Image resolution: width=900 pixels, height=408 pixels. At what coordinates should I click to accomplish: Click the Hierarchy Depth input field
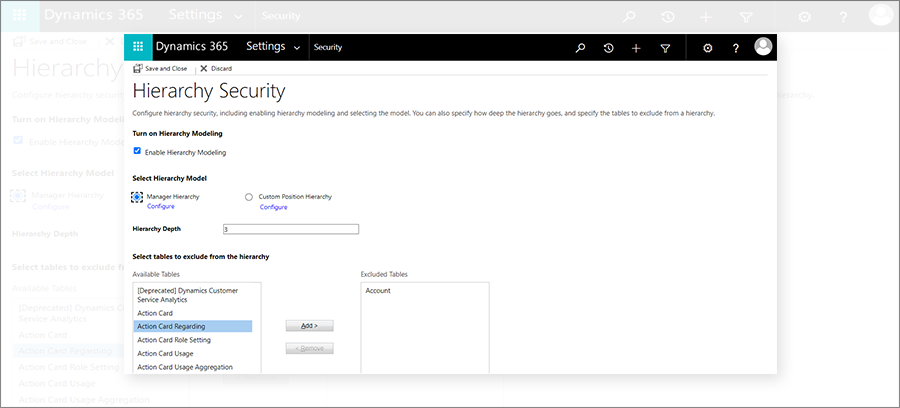291,229
